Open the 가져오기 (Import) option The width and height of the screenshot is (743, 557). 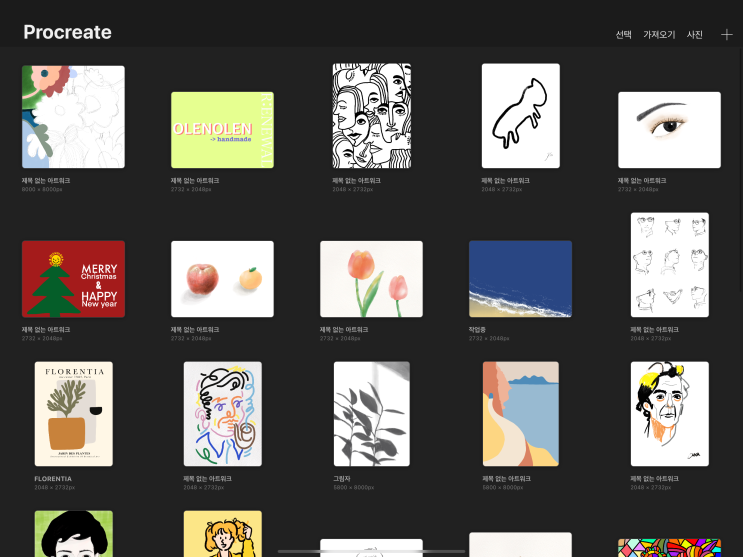(x=659, y=35)
